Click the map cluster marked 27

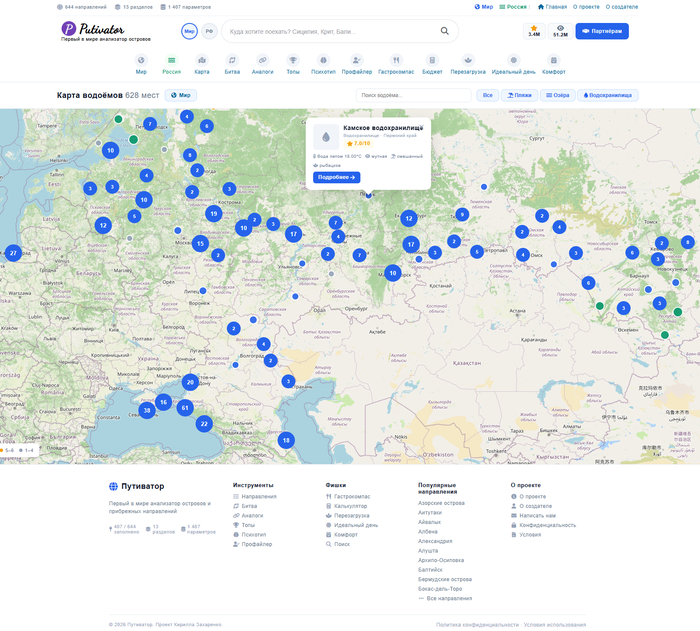click(13, 253)
